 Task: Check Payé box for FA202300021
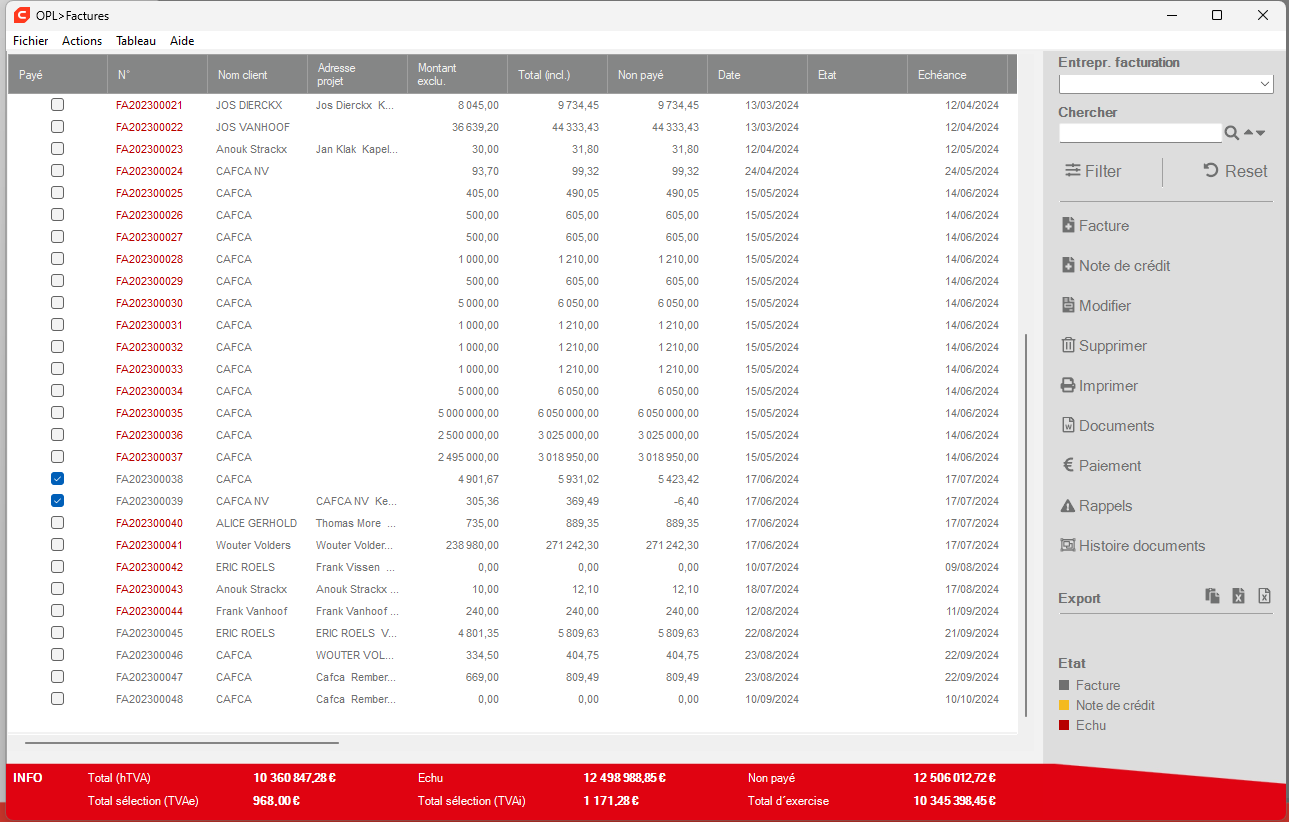[57, 105]
